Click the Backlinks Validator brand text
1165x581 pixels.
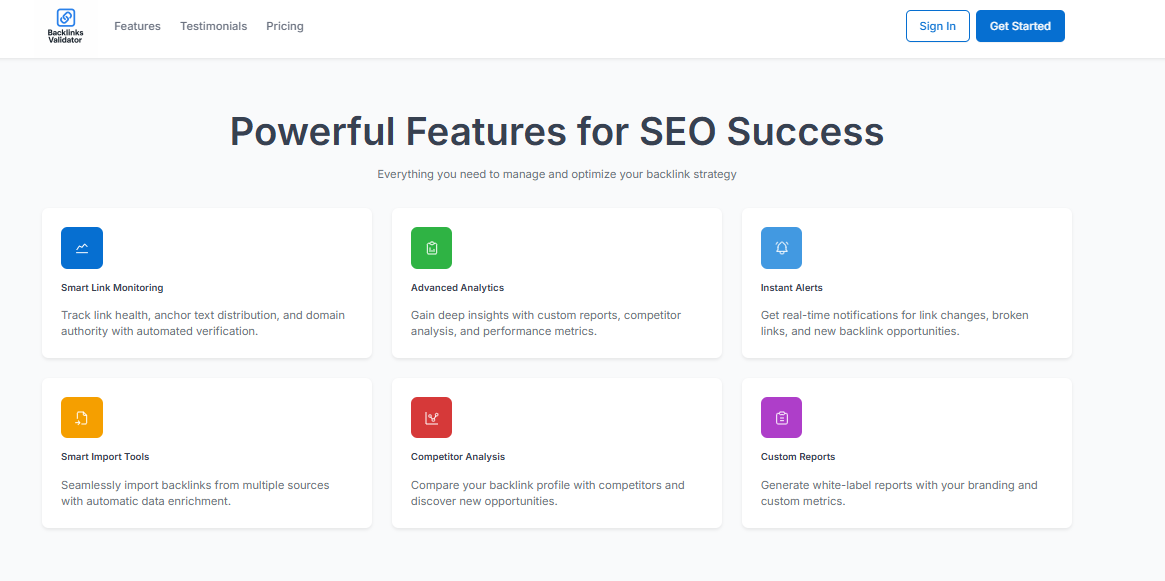tap(65, 36)
